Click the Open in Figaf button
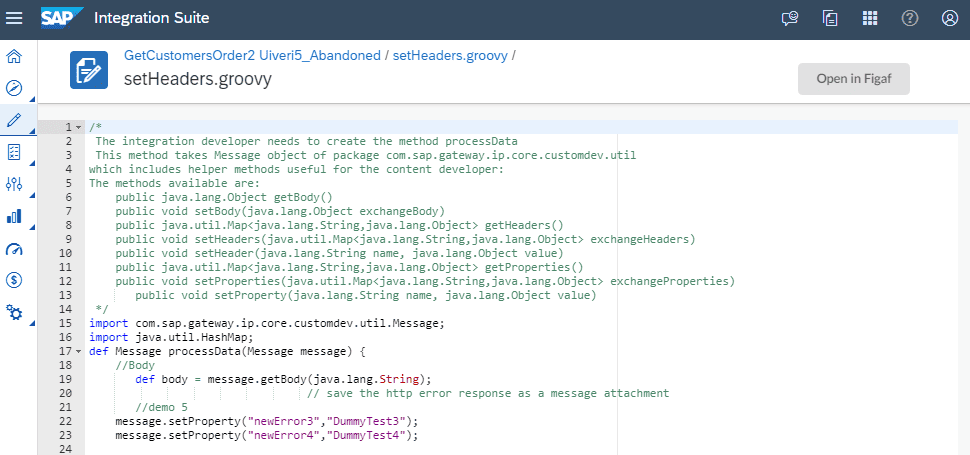This screenshot has width=970, height=455. click(854, 79)
